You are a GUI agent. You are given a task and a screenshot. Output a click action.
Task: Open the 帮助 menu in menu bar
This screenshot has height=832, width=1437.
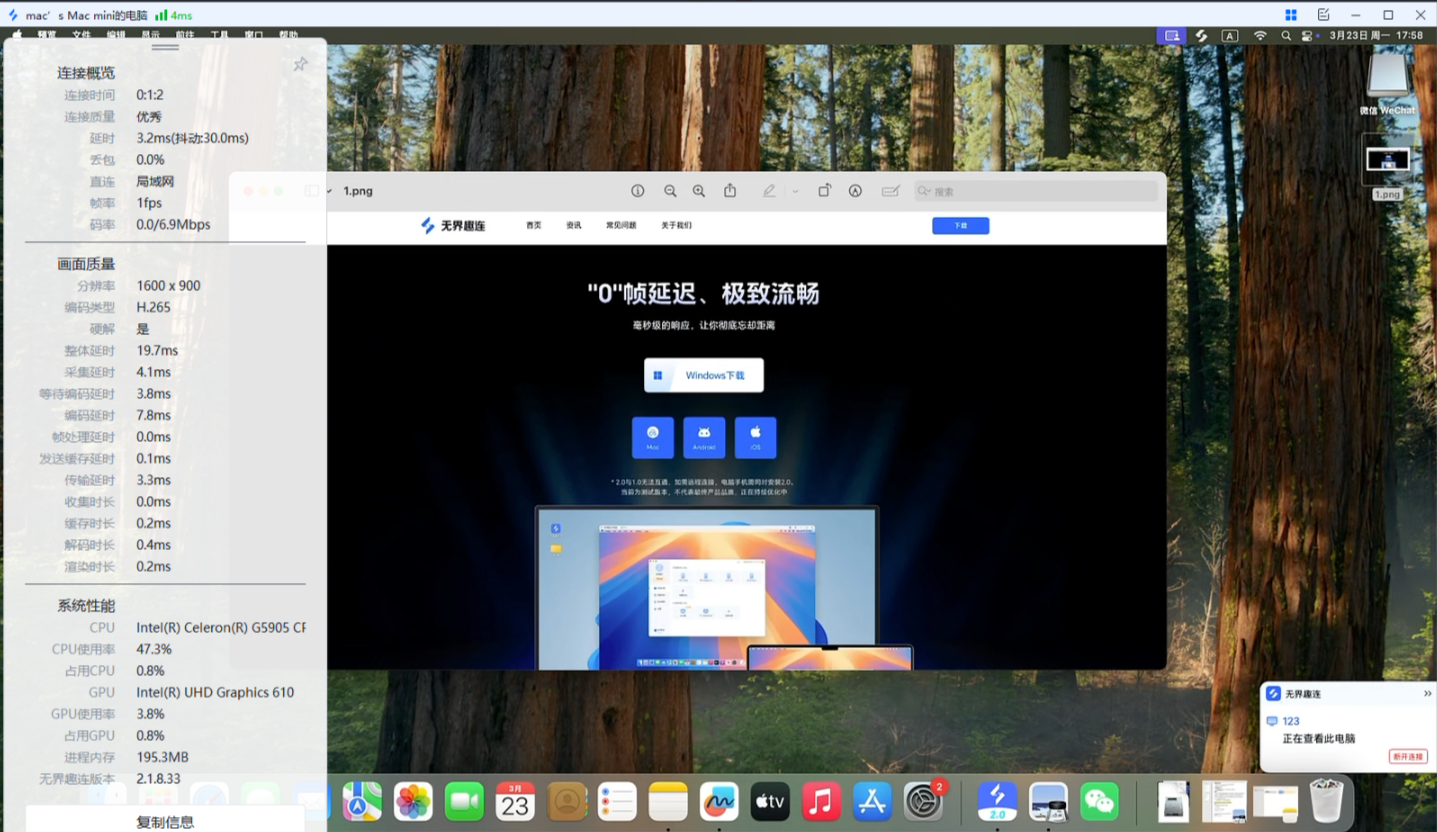[x=288, y=35]
